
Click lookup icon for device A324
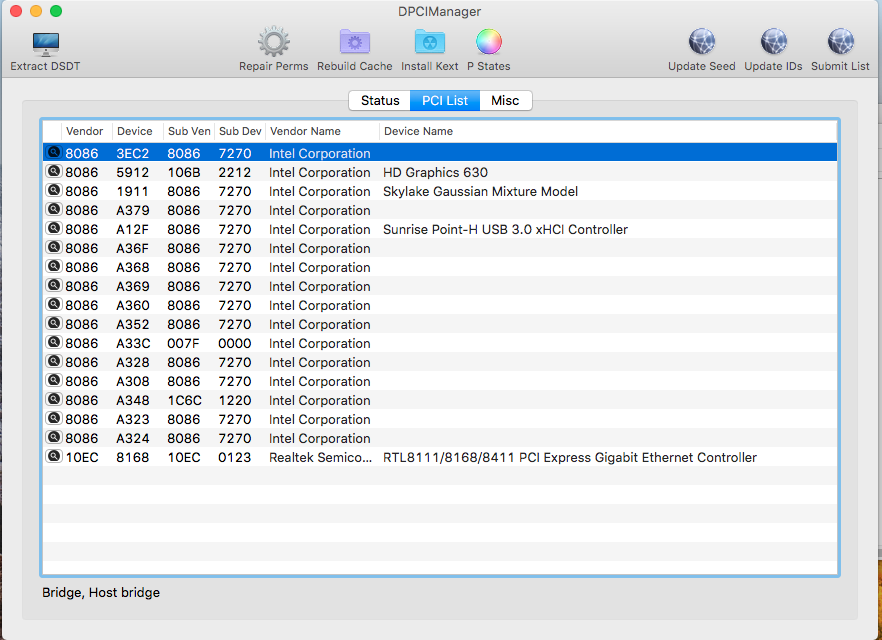point(53,438)
